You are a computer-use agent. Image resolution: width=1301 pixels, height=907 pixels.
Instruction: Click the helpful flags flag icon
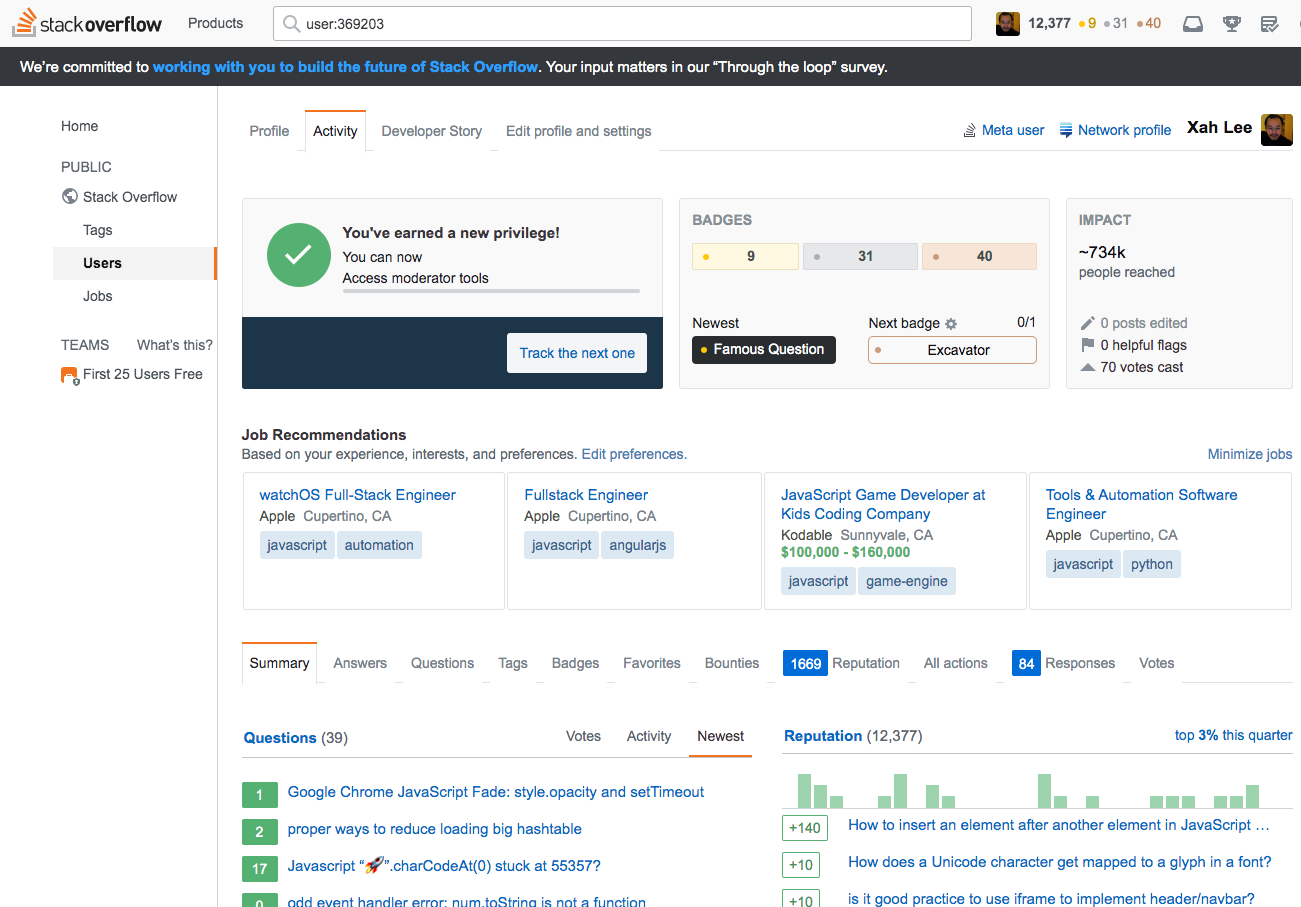click(1088, 345)
